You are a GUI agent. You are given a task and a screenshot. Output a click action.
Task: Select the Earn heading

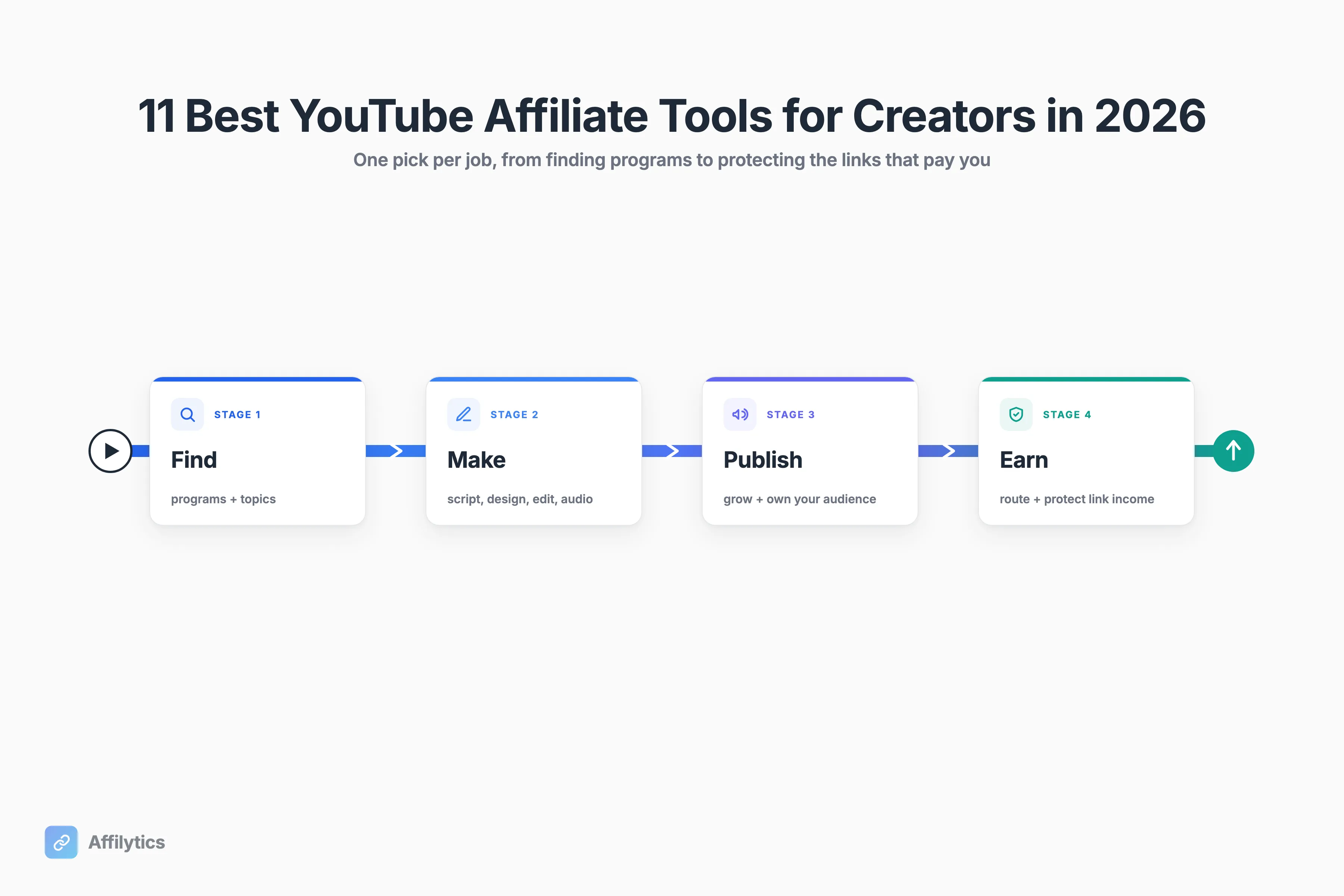tap(1023, 460)
